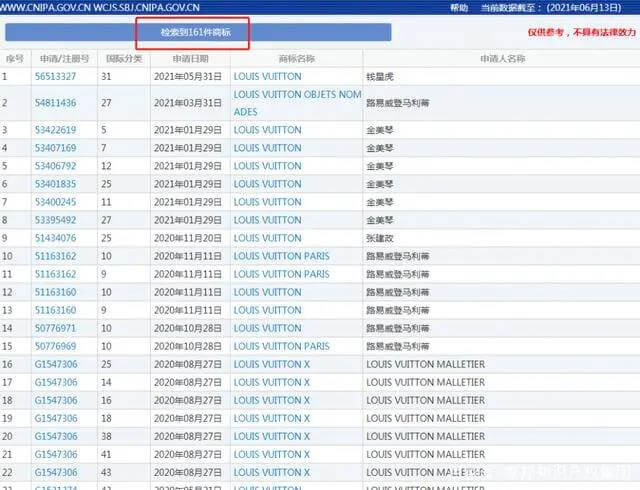Image resolution: width=640 pixels, height=490 pixels.
Task: Open number 51163162 in row 10
Action: tap(56, 256)
